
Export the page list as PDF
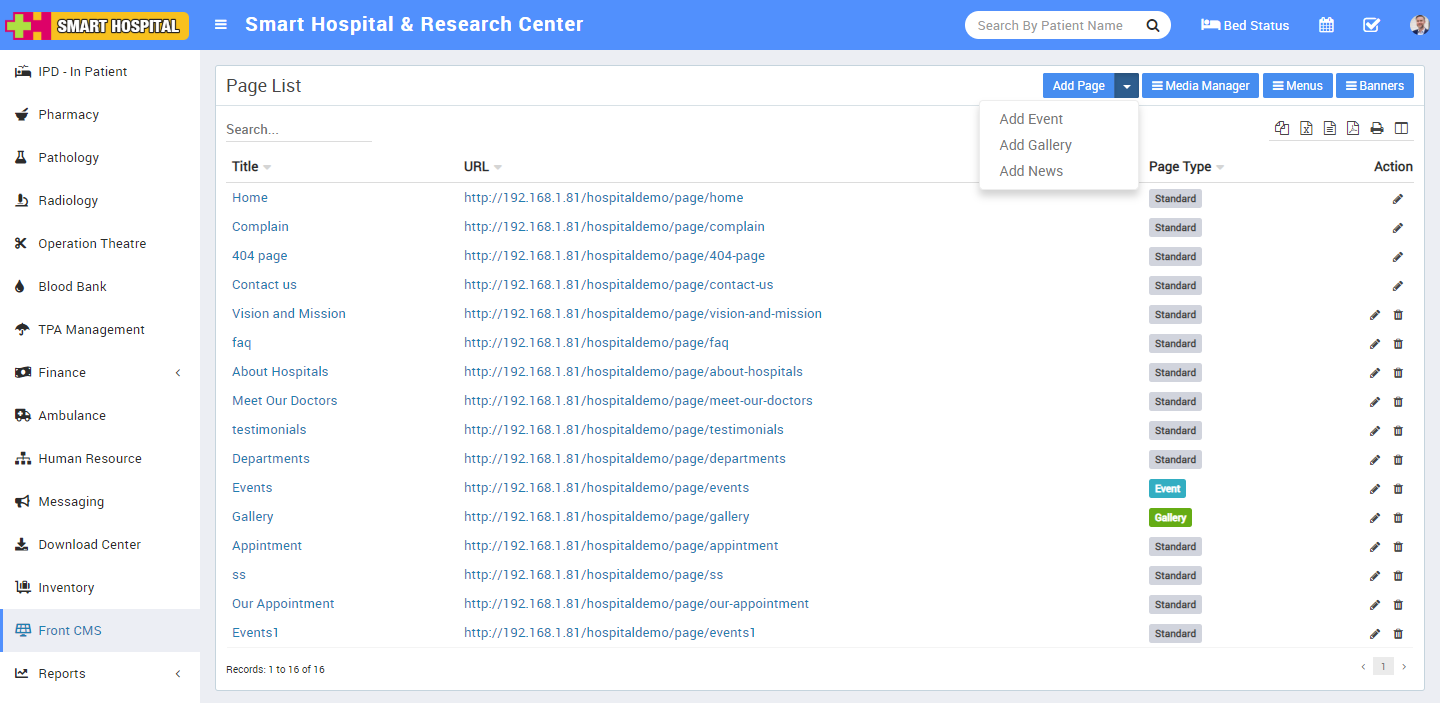pyautogui.click(x=1353, y=128)
